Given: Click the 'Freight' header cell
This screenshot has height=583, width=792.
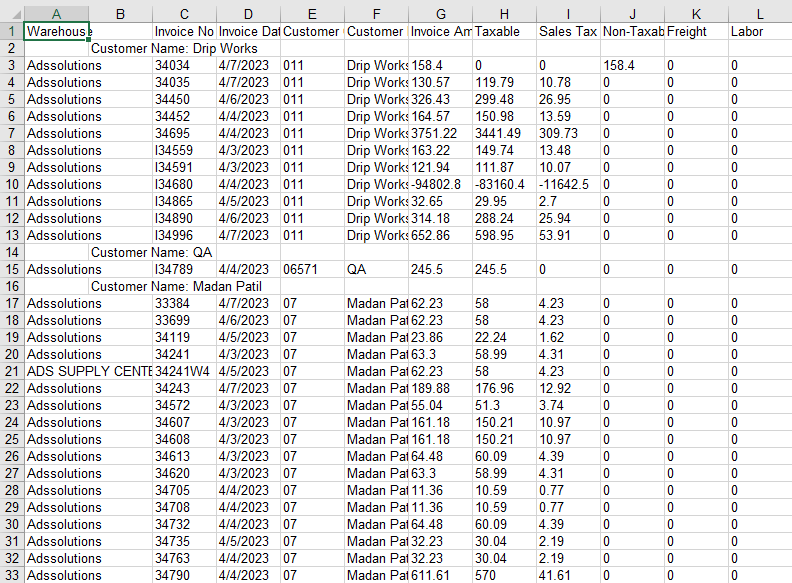Looking at the screenshot, I should click(x=696, y=31).
